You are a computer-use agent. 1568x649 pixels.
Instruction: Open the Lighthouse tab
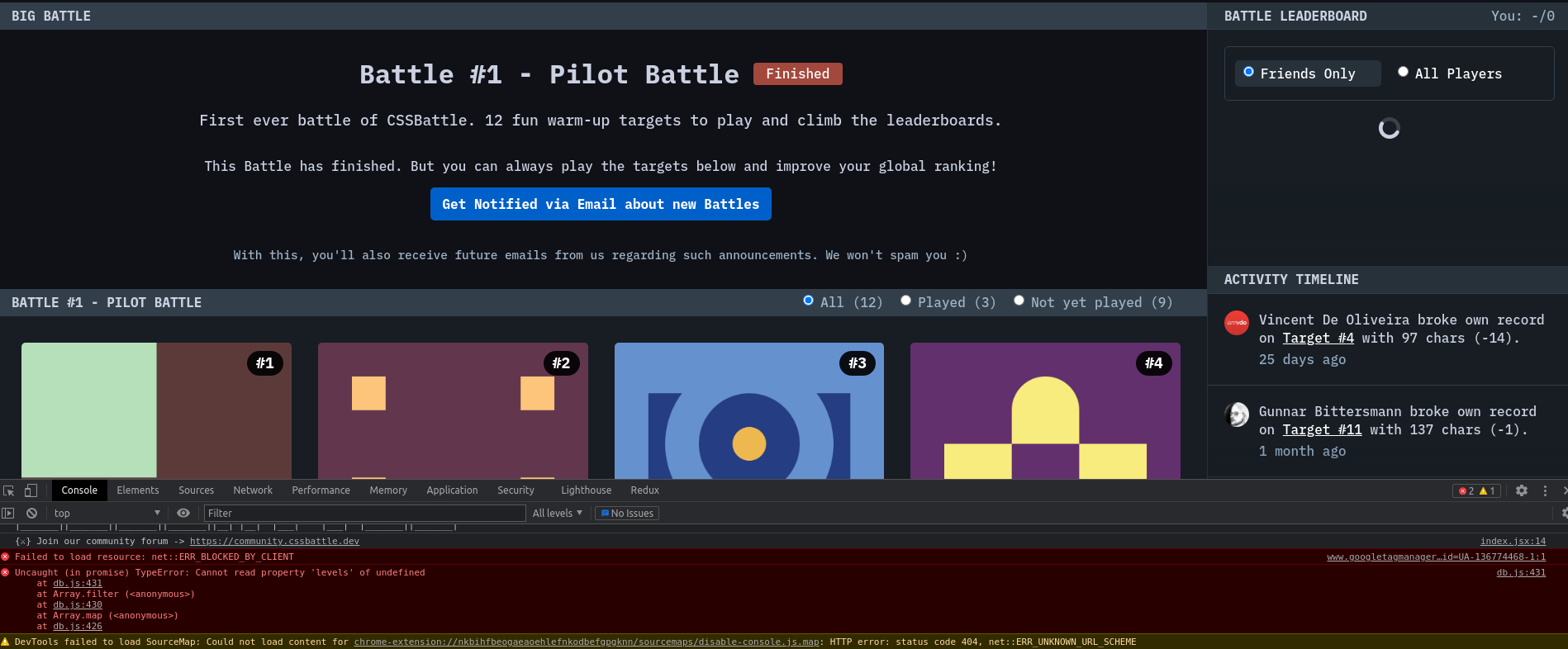(x=586, y=490)
